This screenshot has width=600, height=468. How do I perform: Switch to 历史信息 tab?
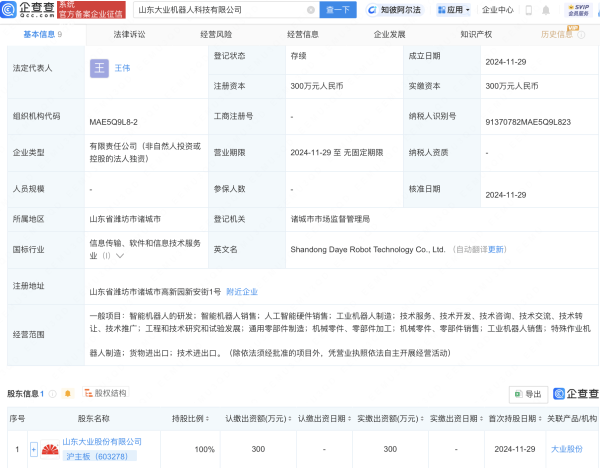tap(557, 34)
